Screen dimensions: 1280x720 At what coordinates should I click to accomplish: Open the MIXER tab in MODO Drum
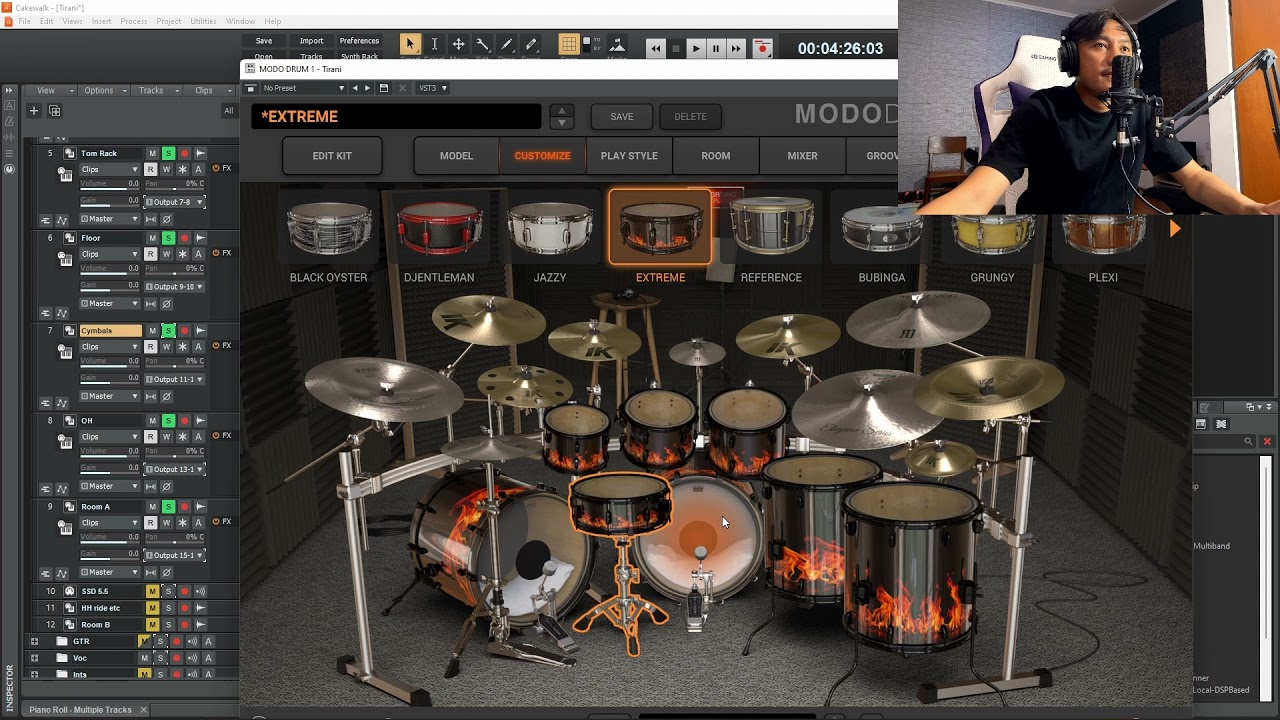click(x=802, y=156)
